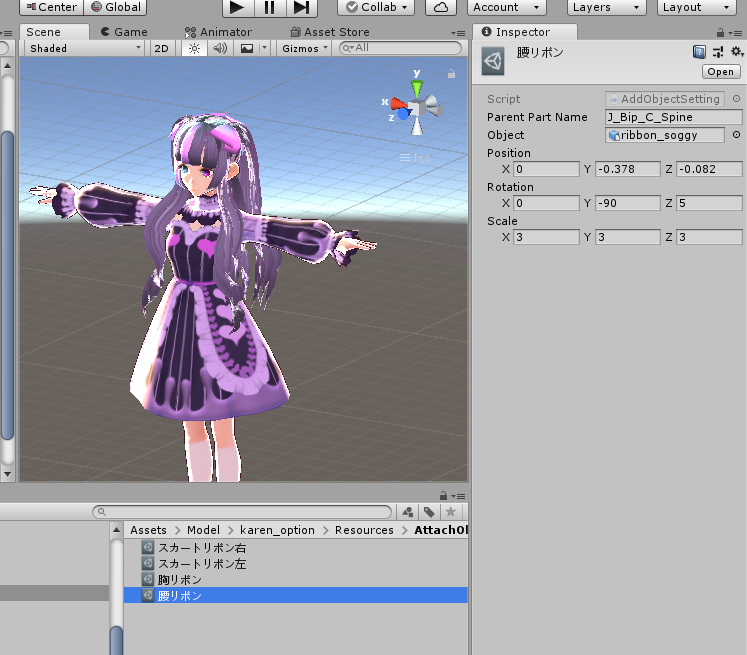This screenshot has width=747, height=655.
Task: Lock the Project panel
Action: (x=443, y=495)
